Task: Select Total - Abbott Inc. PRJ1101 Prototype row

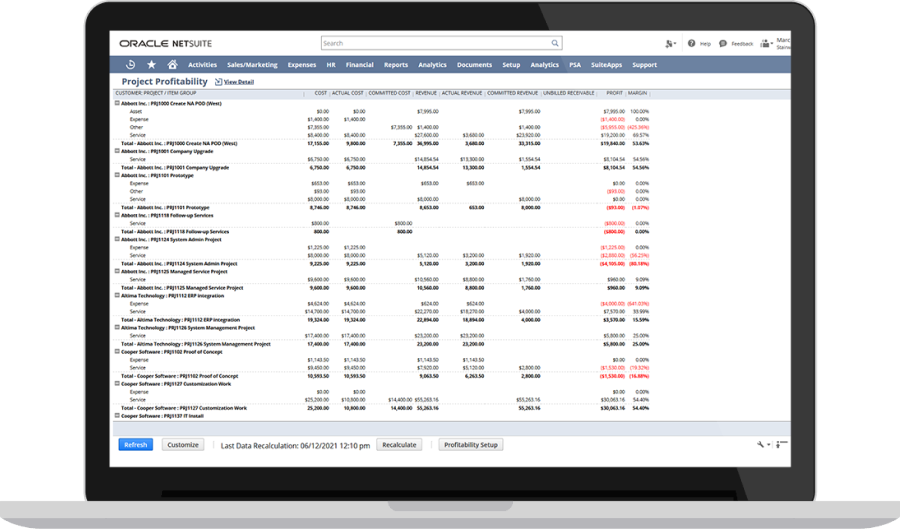Action: click(165, 208)
